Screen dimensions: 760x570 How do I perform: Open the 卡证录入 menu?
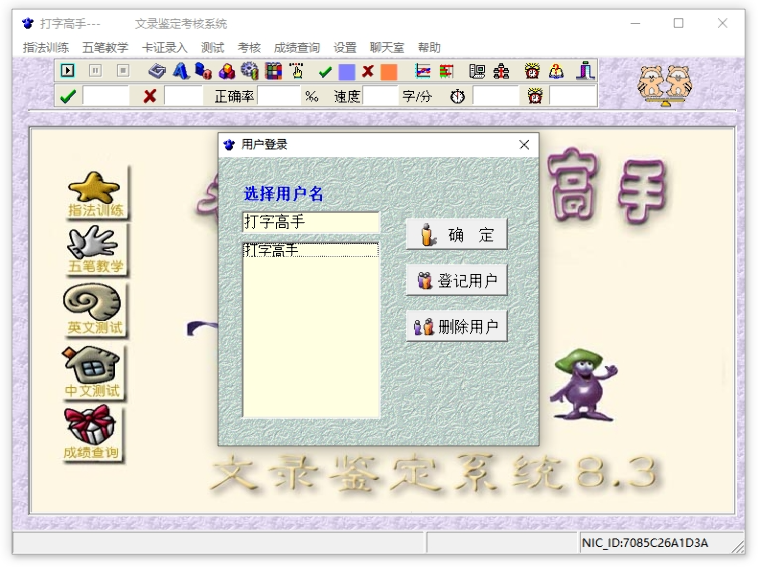[x=164, y=48]
